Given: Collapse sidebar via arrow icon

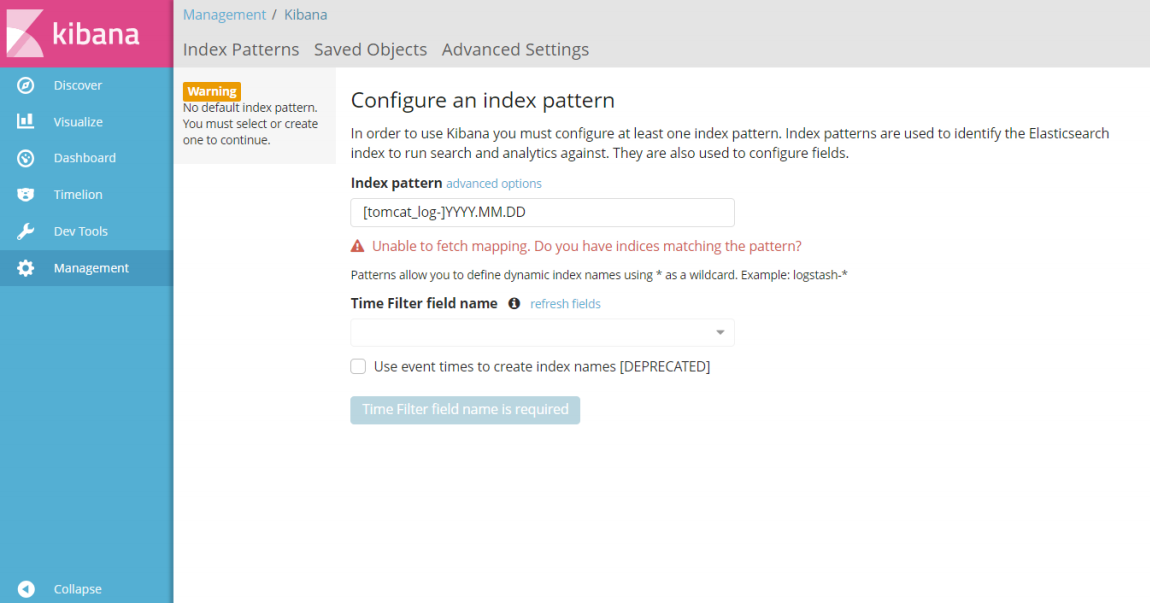Looking at the screenshot, I should pos(26,589).
